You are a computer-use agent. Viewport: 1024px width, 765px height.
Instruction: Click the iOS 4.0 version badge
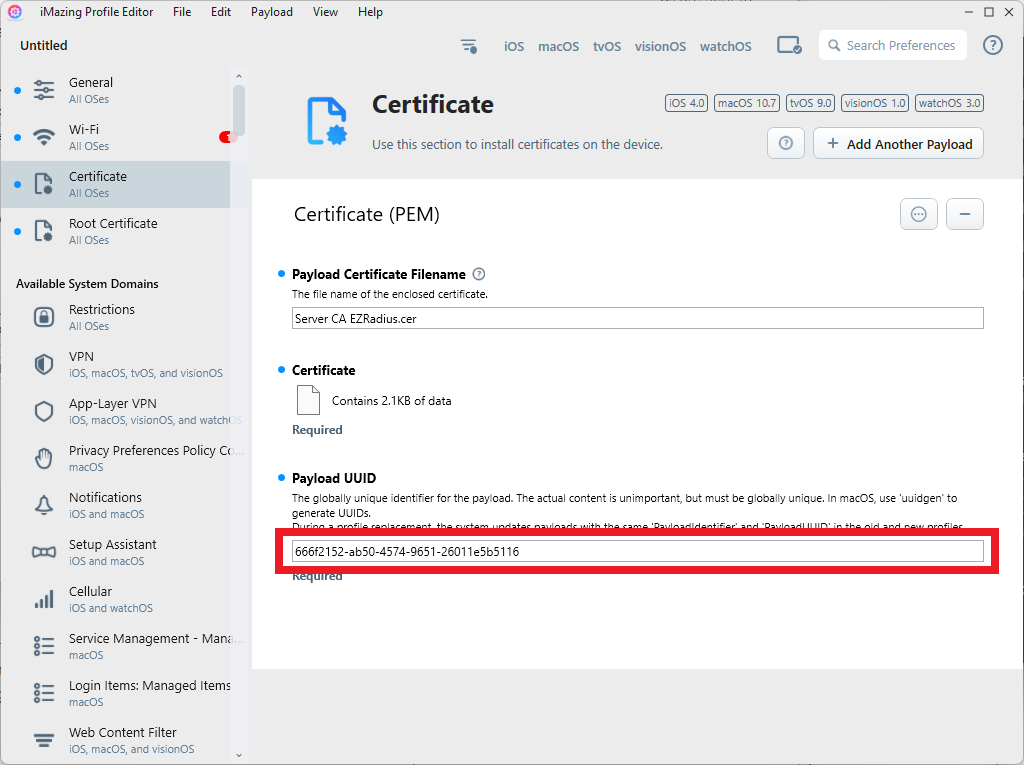(x=686, y=103)
